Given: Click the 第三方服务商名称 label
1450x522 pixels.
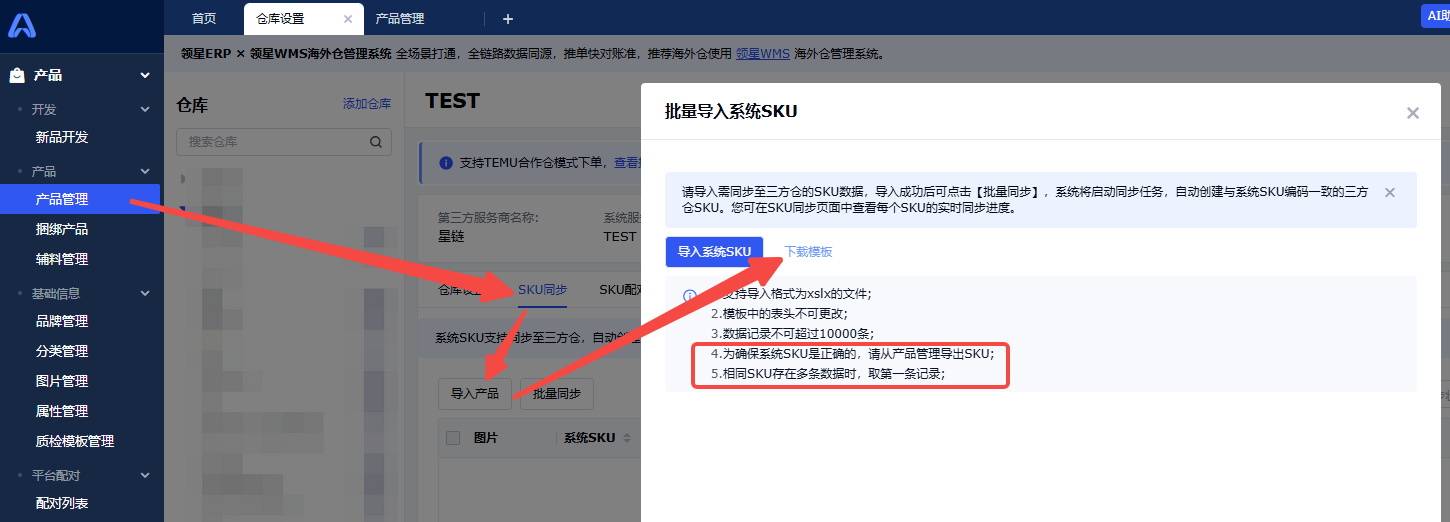Looking at the screenshot, I should [x=488, y=218].
